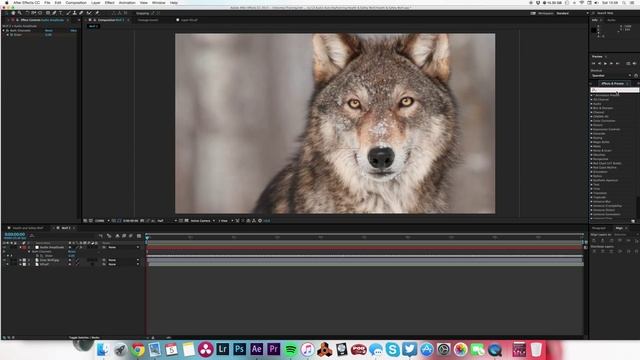
Task: Select the Zoom tool in toolbar
Action: coord(20,13)
